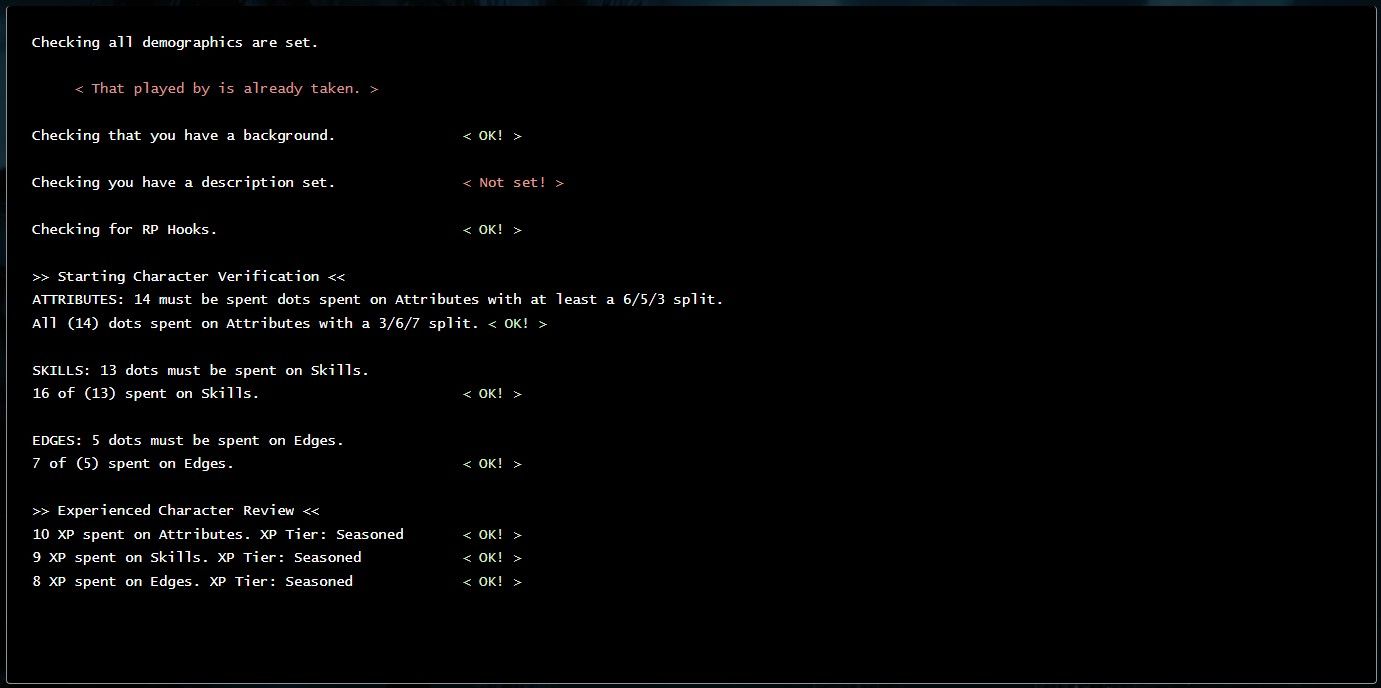Select 'EDGES: 5 dots must be spent' line
Screen dimensions: 1381x688
click(188, 441)
